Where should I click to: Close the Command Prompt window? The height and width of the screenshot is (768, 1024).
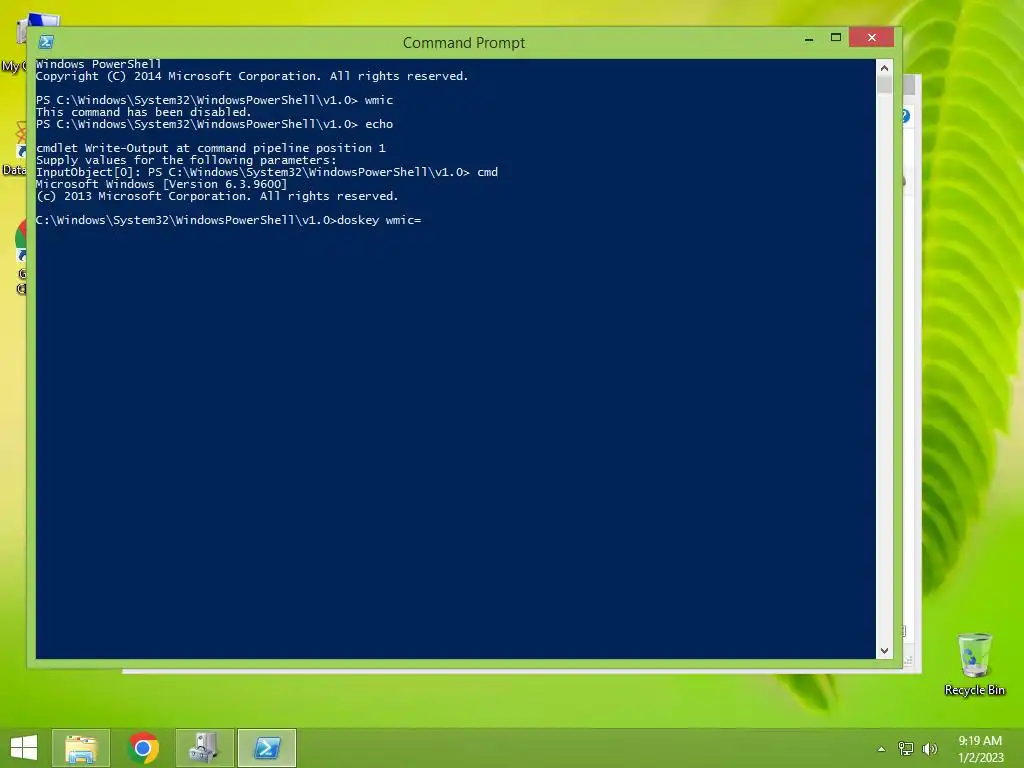point(871,38)
